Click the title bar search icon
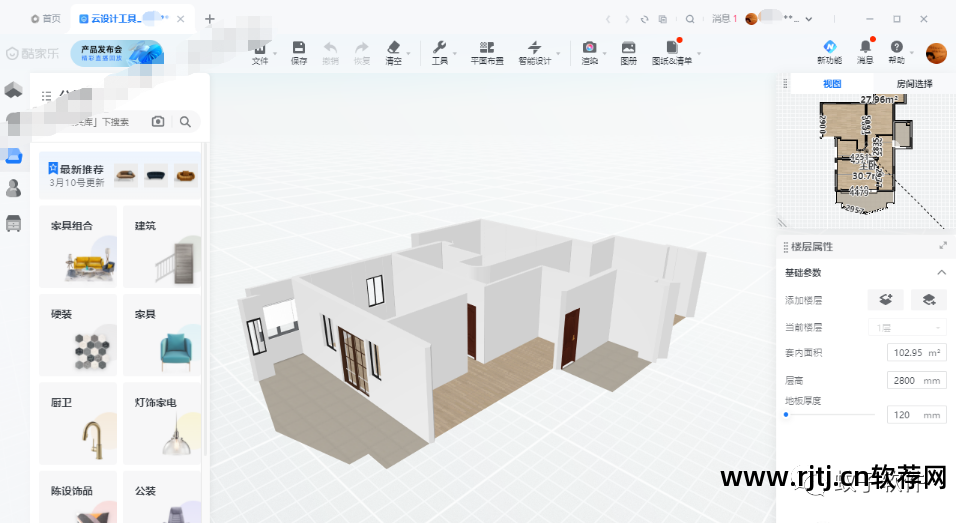Viewport: 956px width, 523px height. click(x=690, y=20)
